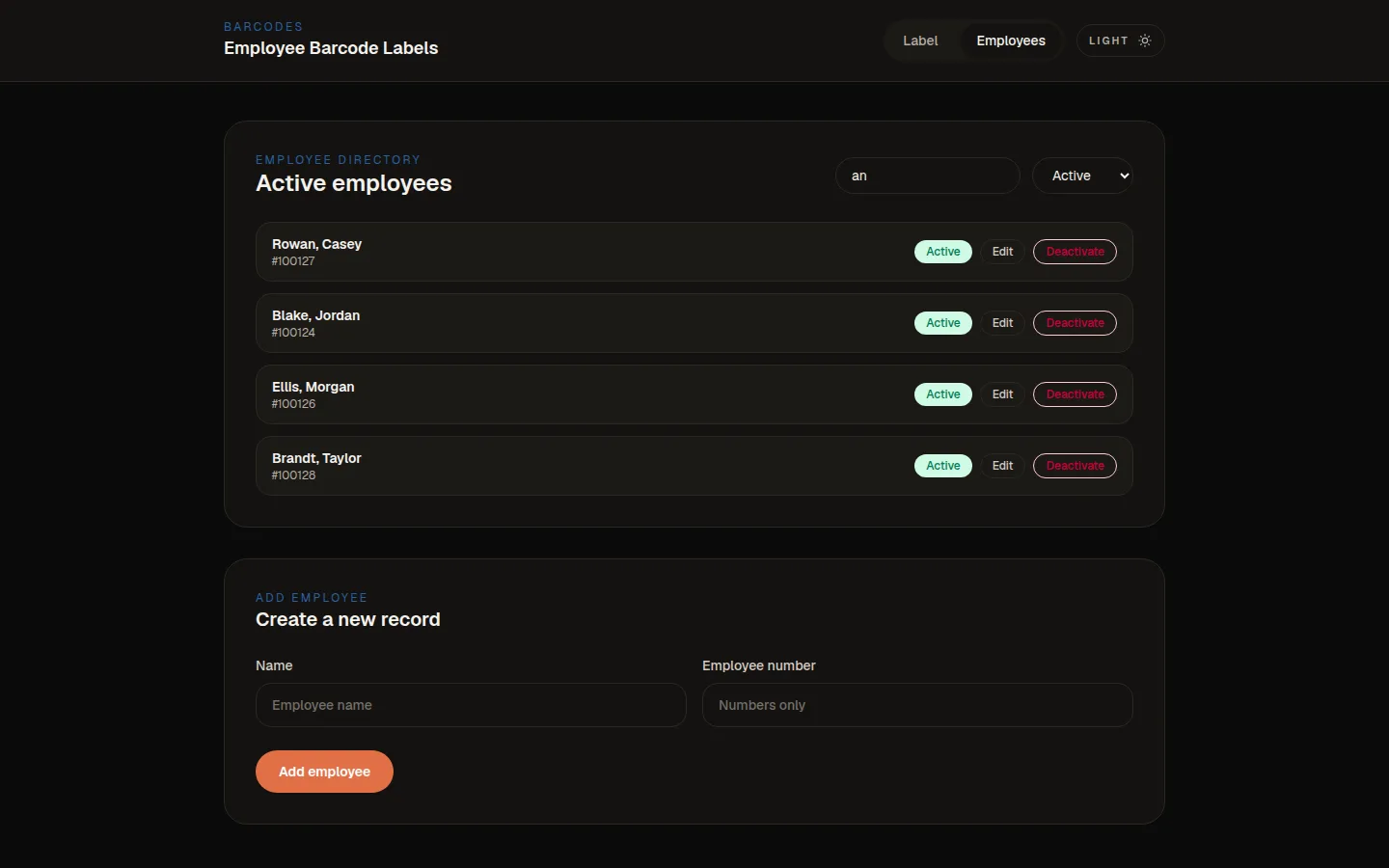
Task: Click the Active employees heading
Action: click(x=354, y=183)
